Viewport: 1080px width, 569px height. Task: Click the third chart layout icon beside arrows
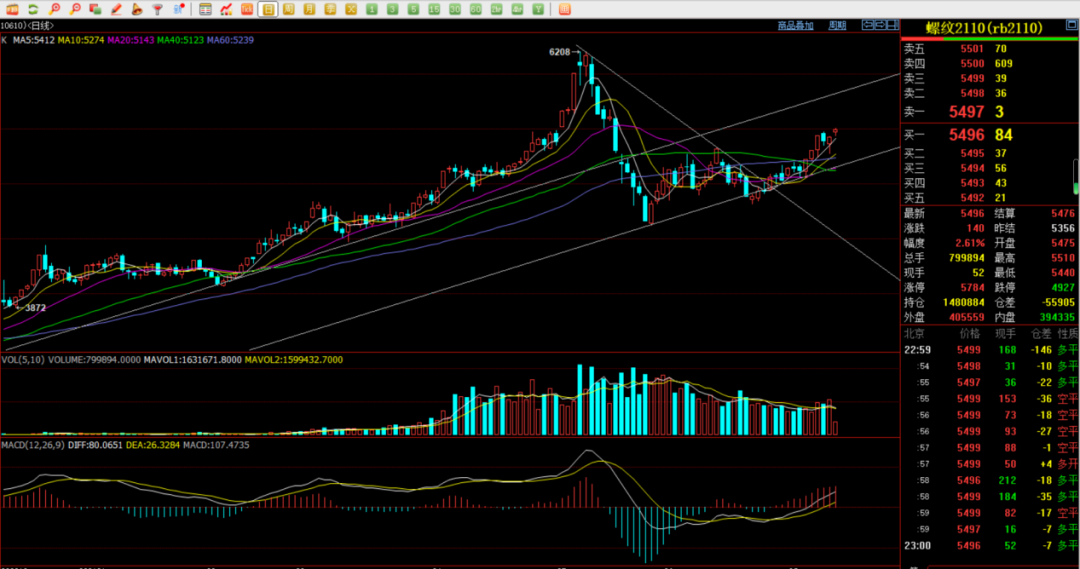[892, 25]
